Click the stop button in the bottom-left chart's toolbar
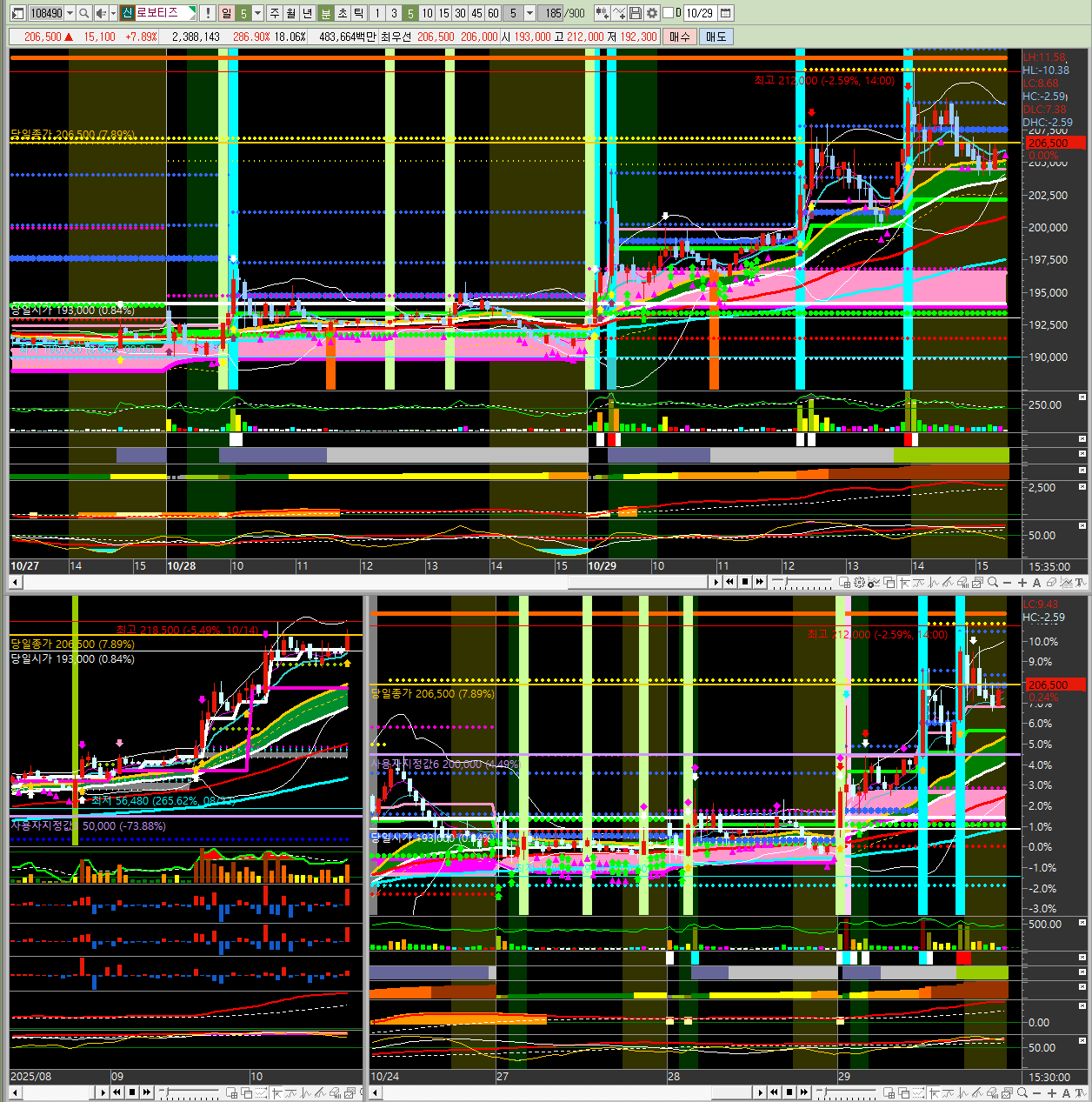The width and height of the screenshot is (1092, 1102). (x=132, y=1092)
